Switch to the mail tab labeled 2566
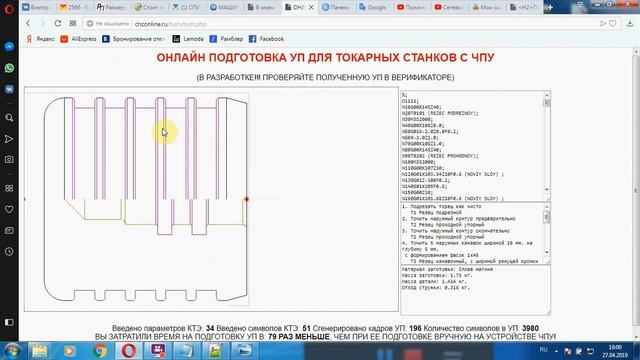This screenshot has height=360, width=640. coord(74,7)
